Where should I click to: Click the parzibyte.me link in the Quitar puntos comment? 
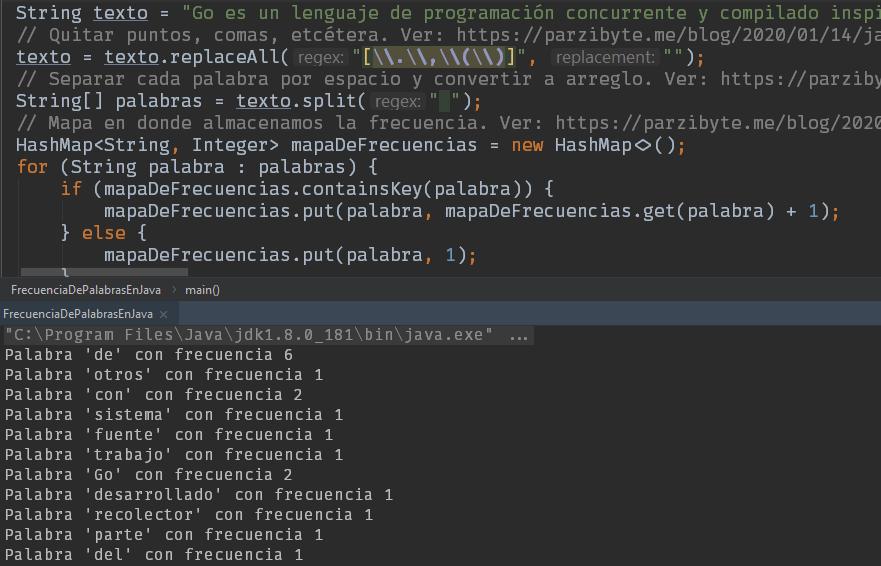[668, 35]
